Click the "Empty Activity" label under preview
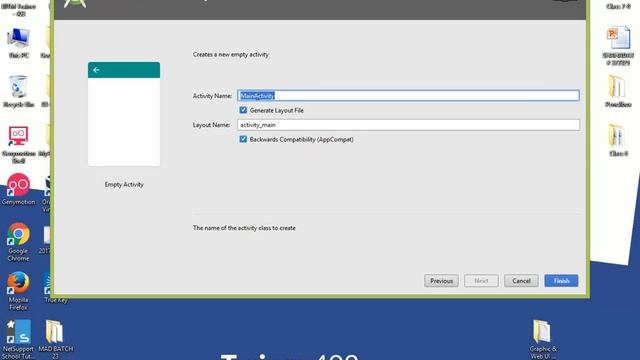This screenshot has height=360, width=640. [x=124, y=184]
